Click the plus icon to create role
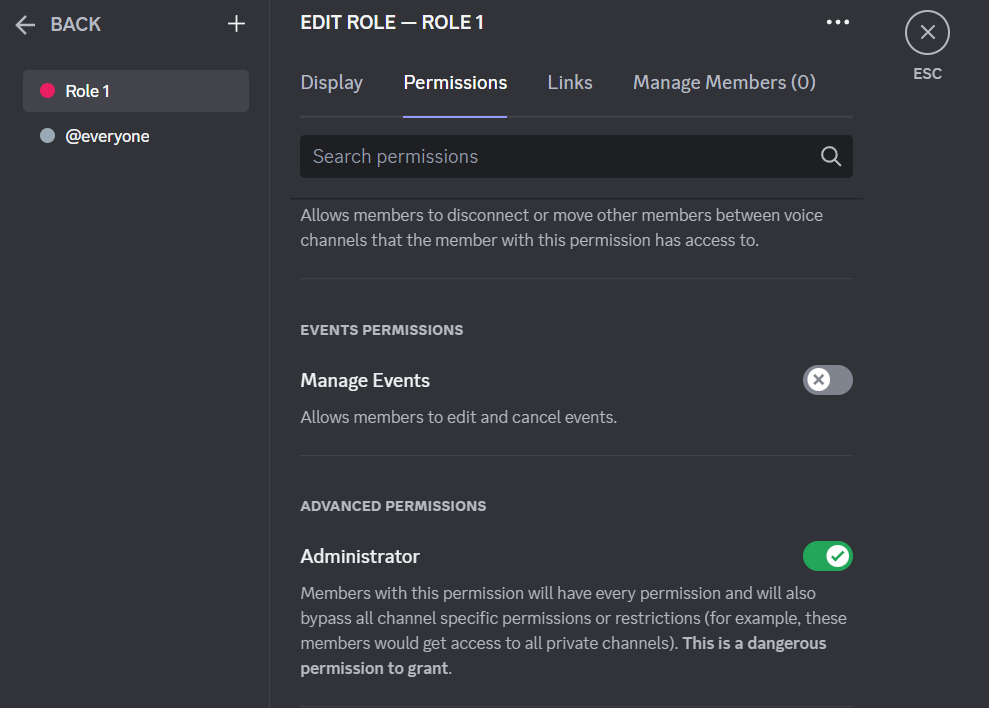Viewport: 989px width, 708px height. [x=236, y=24]
